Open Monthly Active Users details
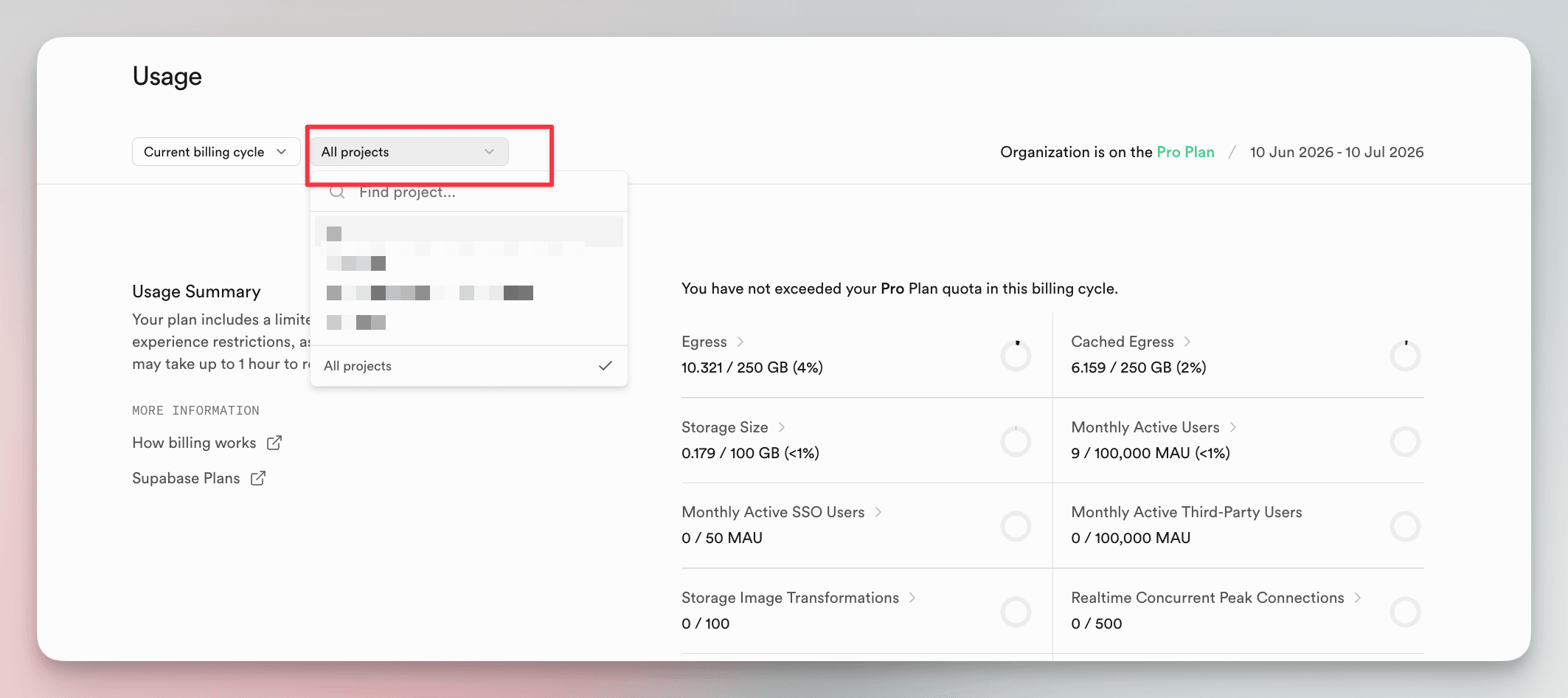Image resolution: width=1568 pixels, height=698 pixels. [1145, 427]
